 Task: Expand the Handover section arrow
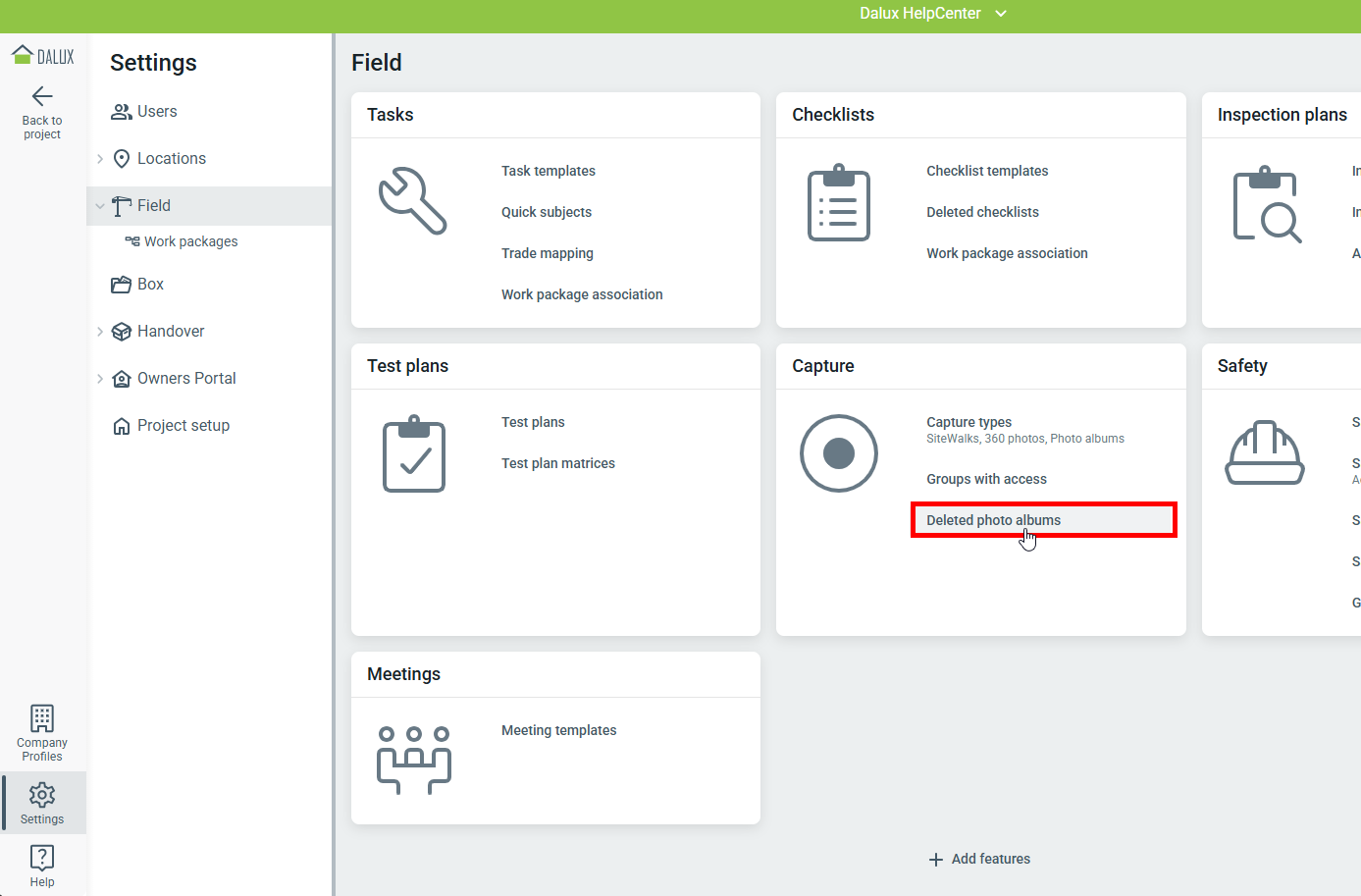pos(100,332)
